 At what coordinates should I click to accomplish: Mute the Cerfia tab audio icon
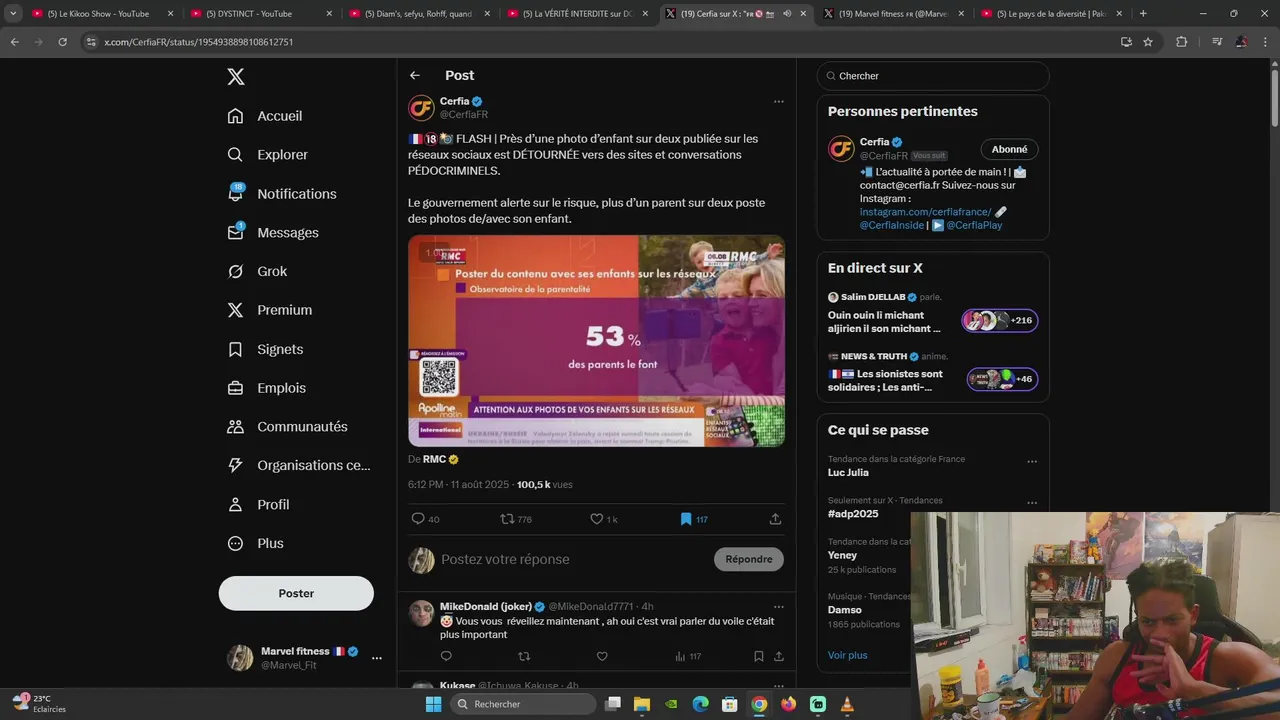[x=787, y=14]
